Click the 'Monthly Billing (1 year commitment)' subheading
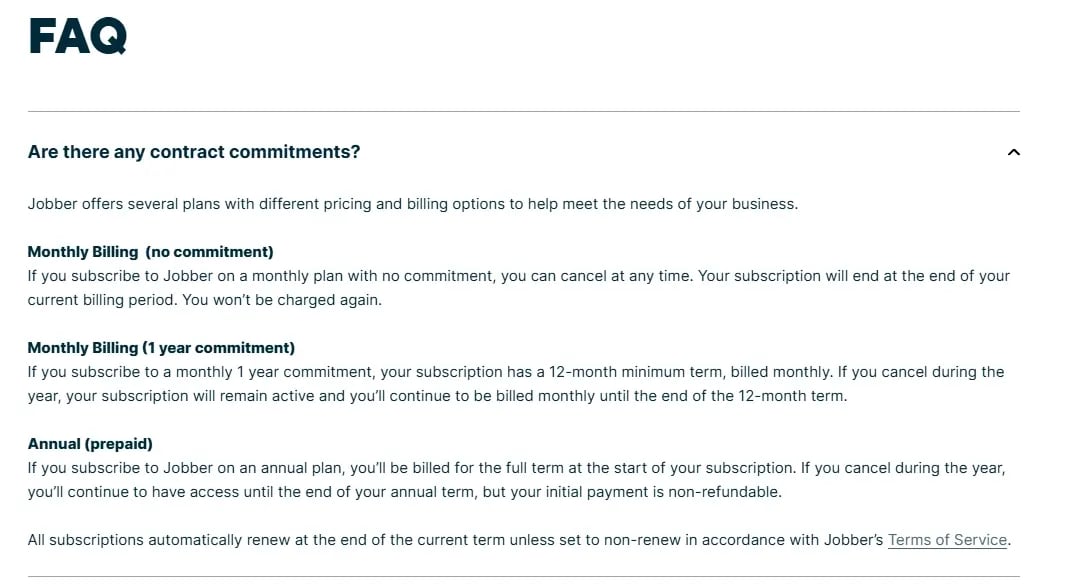1071x586 pixels. (160, 347)
